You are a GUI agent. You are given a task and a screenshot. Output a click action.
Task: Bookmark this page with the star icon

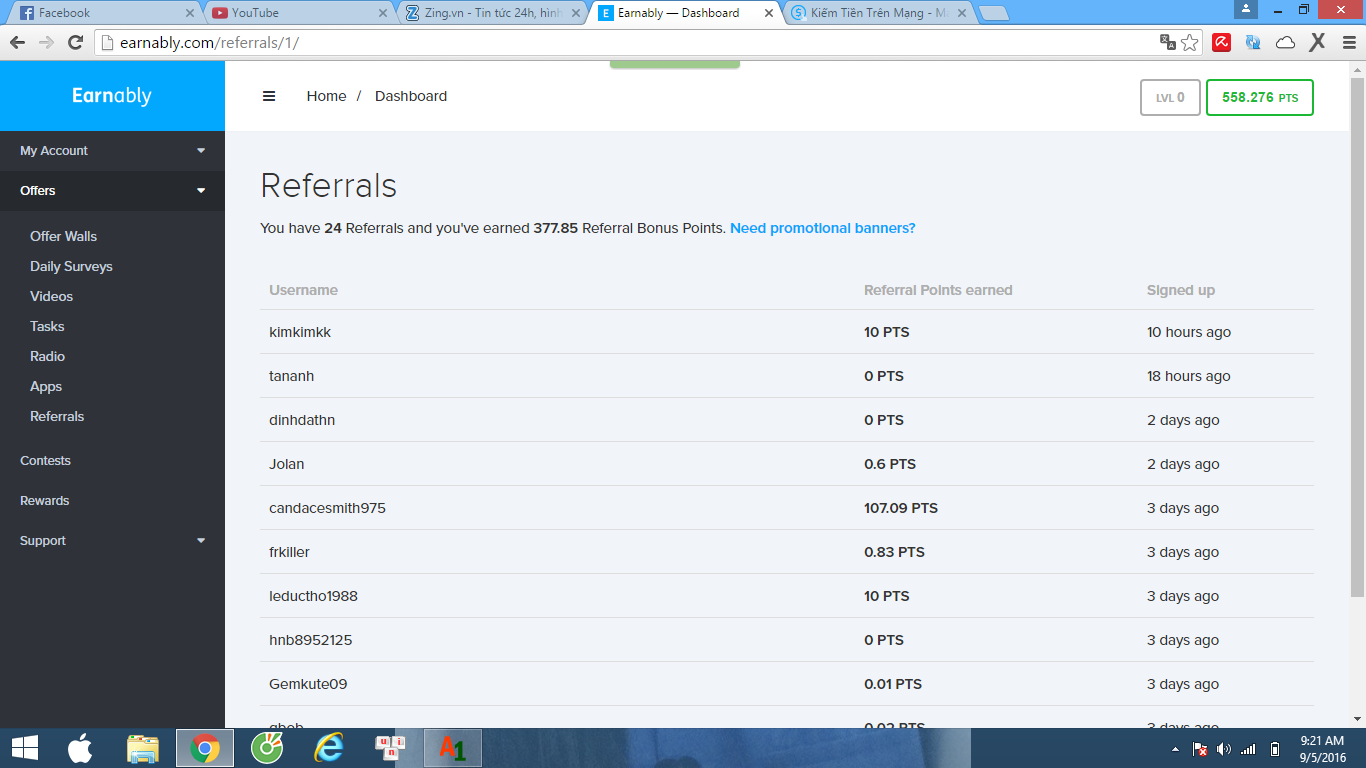pyautogui.click(x=1190, y=42)
